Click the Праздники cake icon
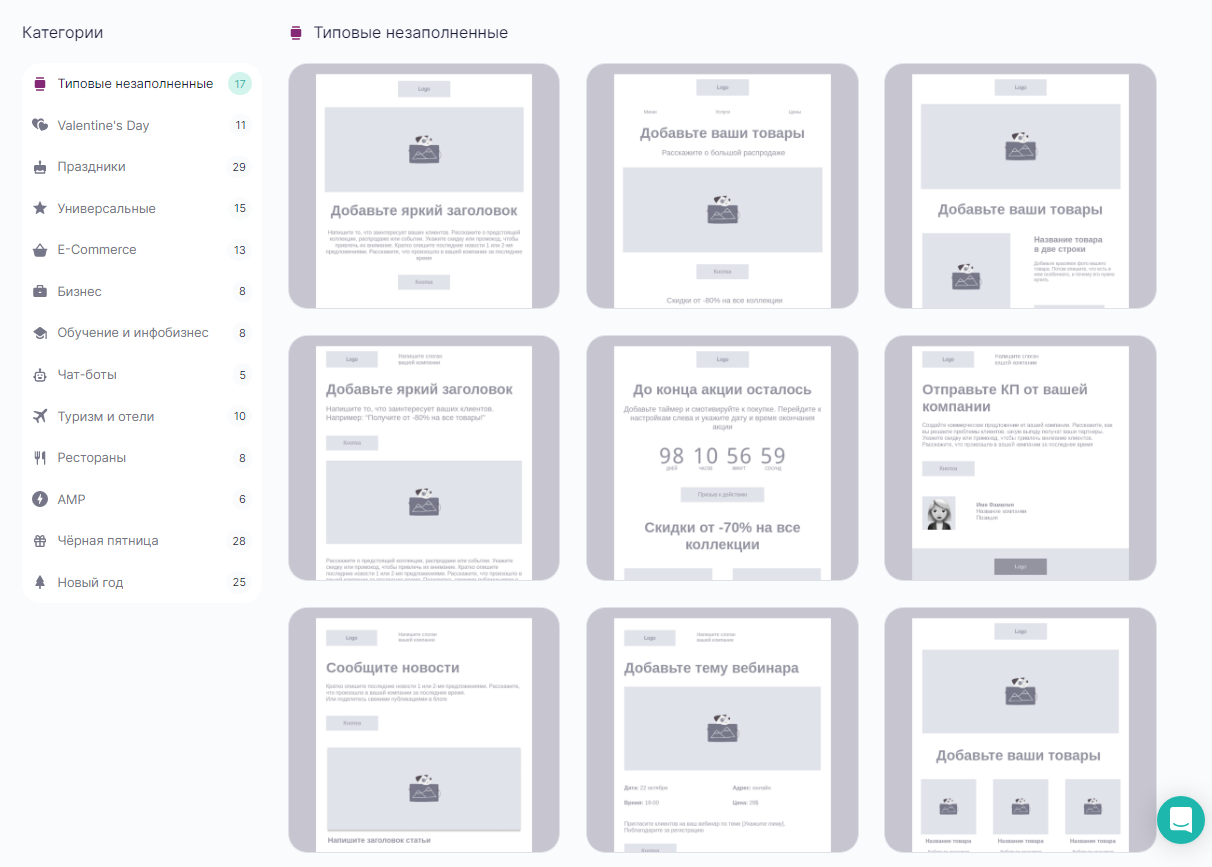Image resolution: width=1212 pixels, height=867 pixels. point(40,167)
